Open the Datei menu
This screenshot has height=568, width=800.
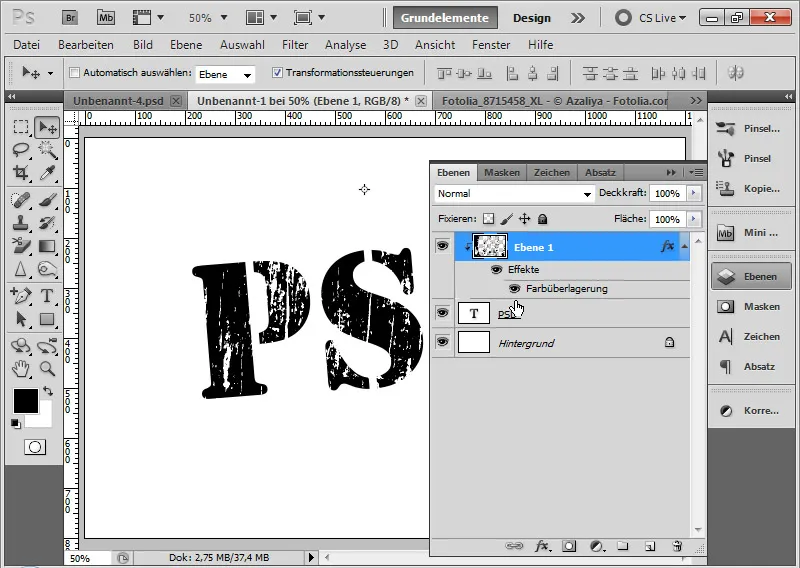pos(27,45)
